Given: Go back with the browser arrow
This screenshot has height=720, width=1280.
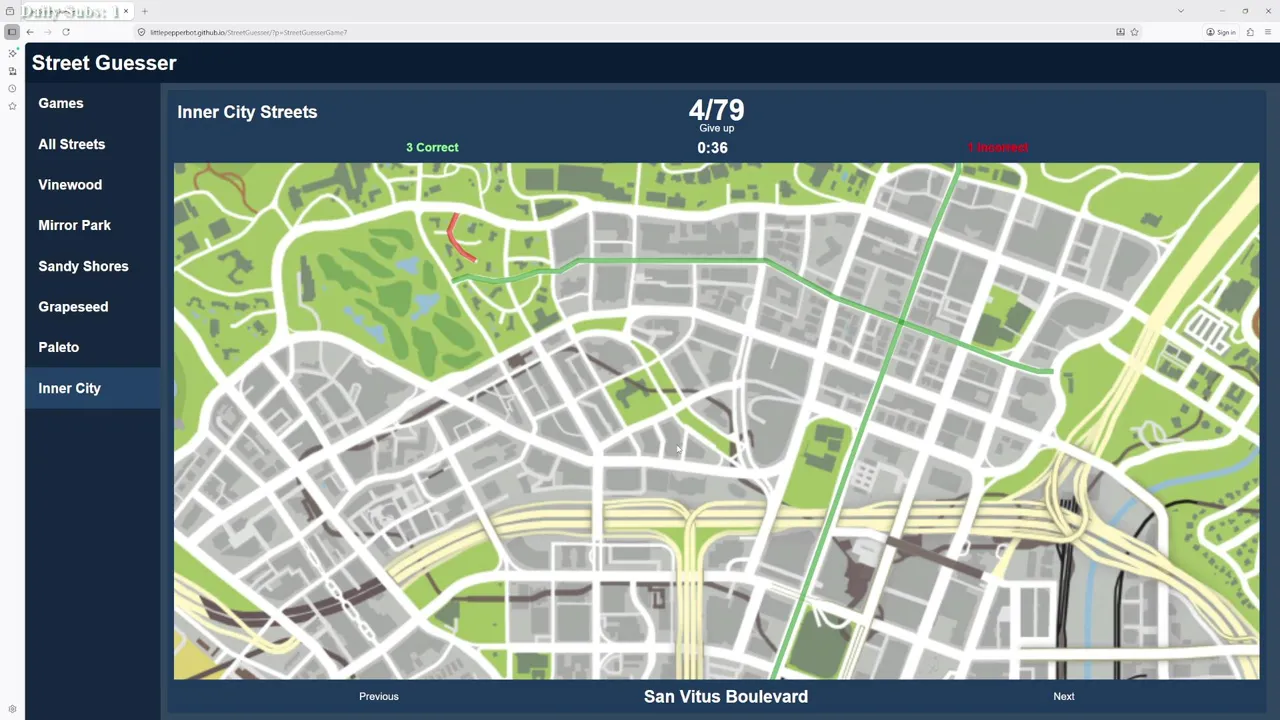Looking at the screenshot, I should 30,32.
